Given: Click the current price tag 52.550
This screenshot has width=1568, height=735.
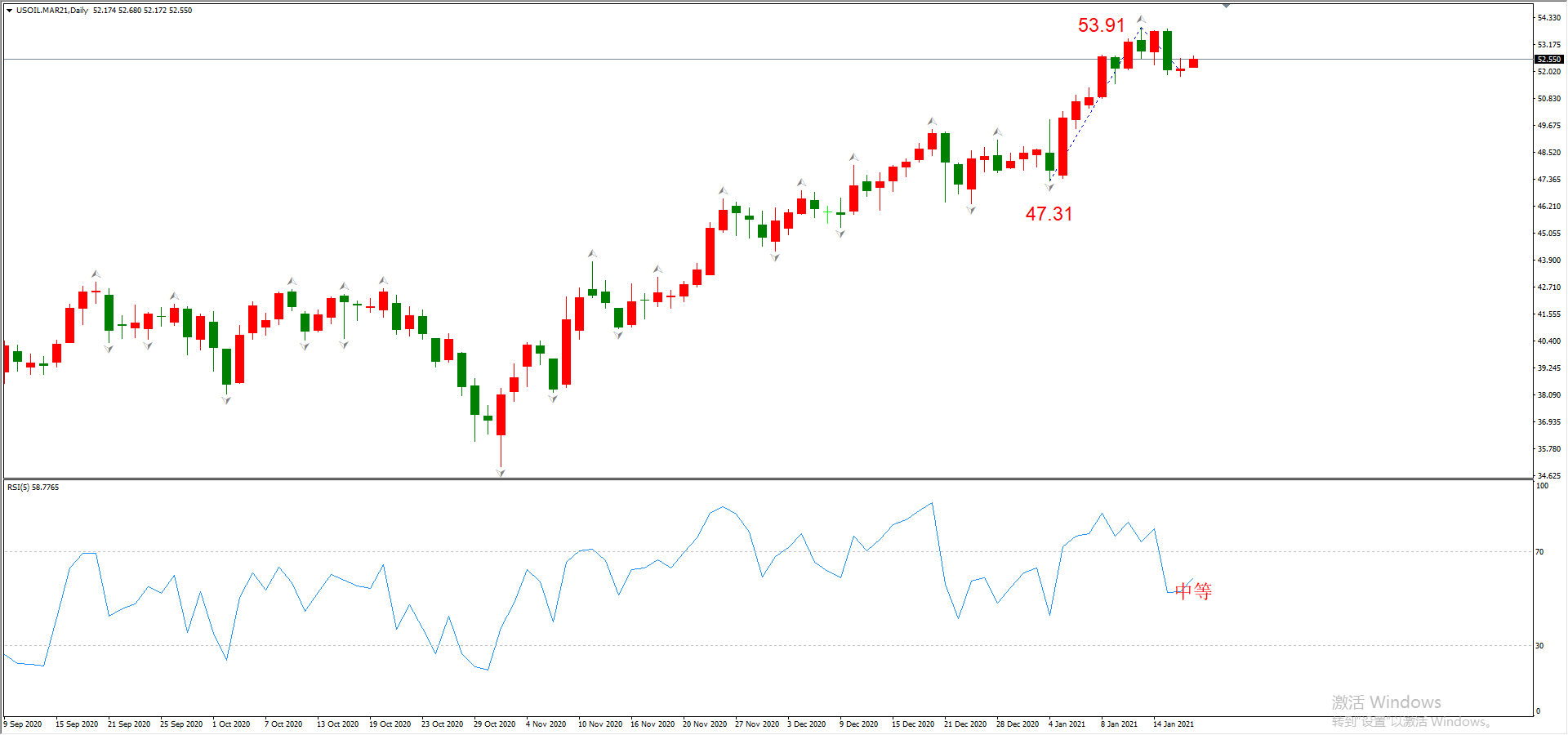Looking at the screenshot, I should point(1548,60).
